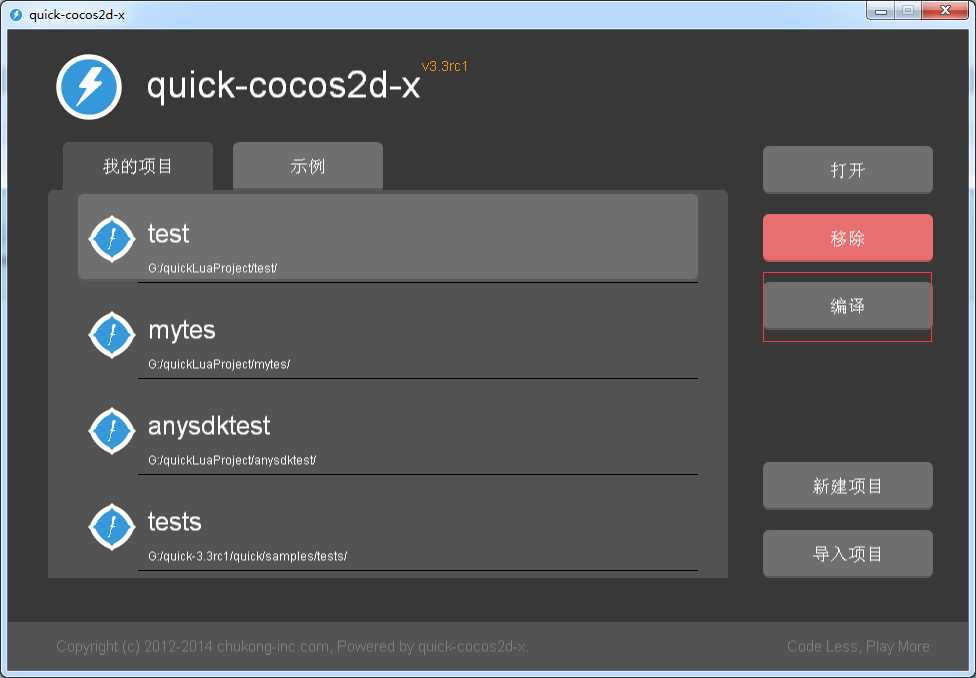Select the tests project name
Image resolution: width=976 pixels, height=678 pixels.
pos(174,522)
